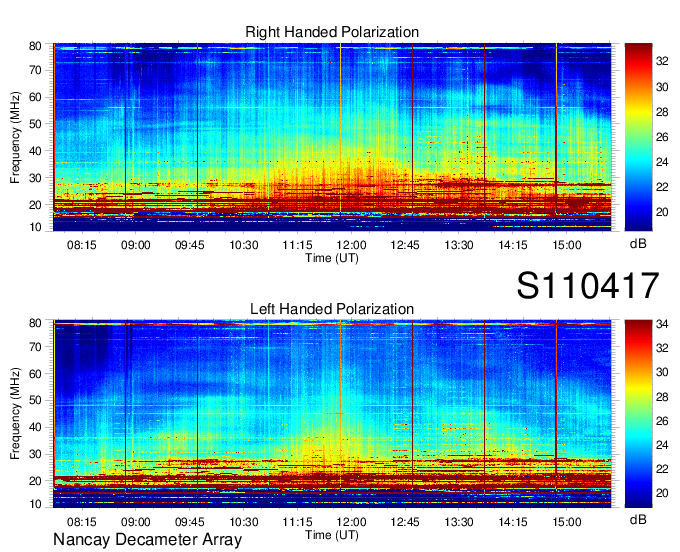
Task: Click the '12:00' time tick of right-handed plot
Action: [x=351, y=245]
